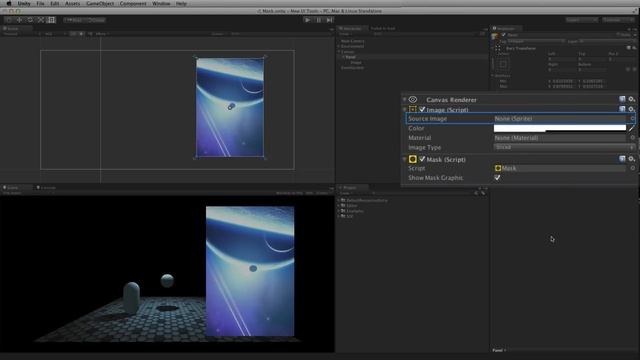Disable the Image (Script) checkbox
This screenshot has width=640, height=360.
coord(422,109)
